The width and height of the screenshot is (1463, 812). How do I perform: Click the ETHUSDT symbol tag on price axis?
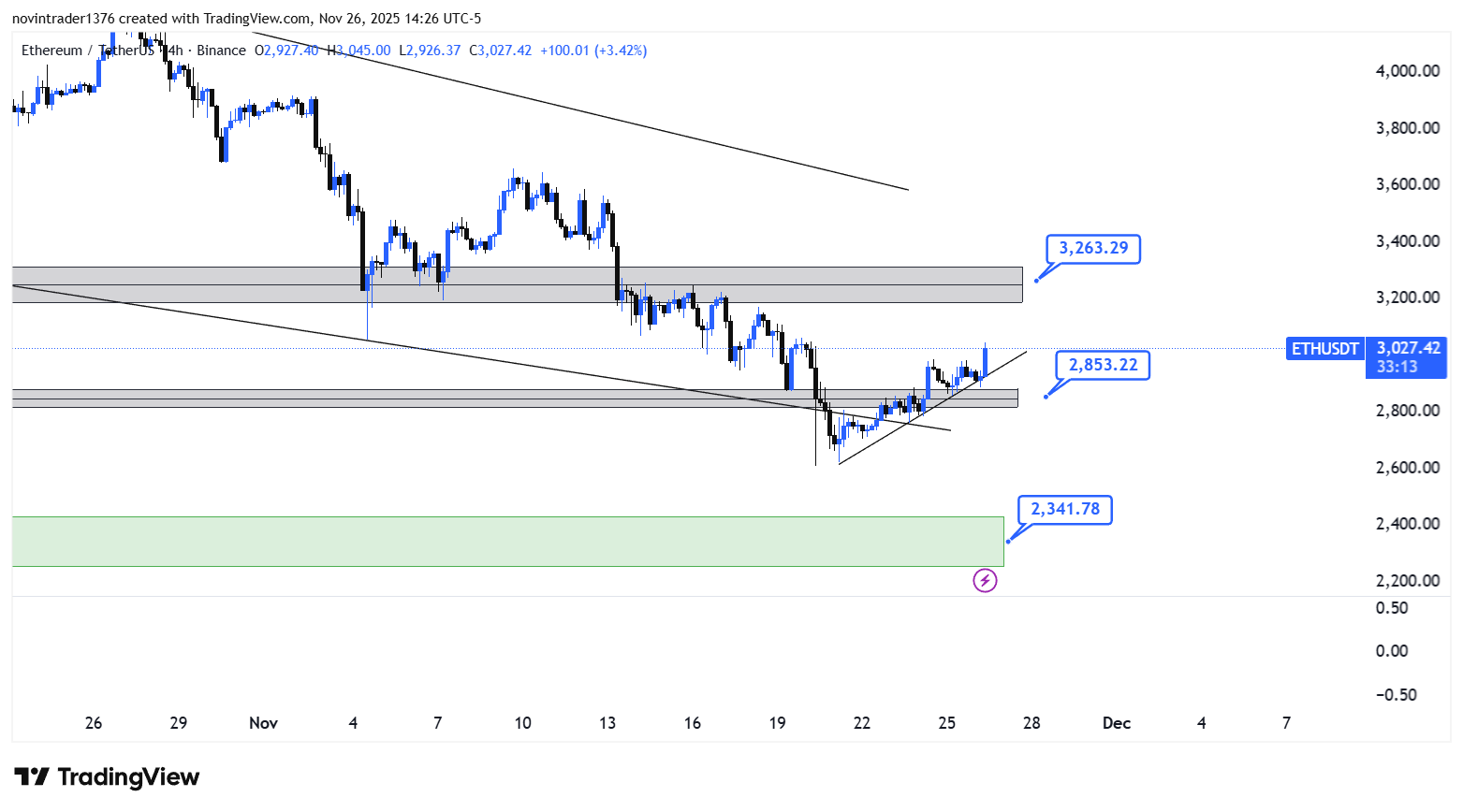1324,349
